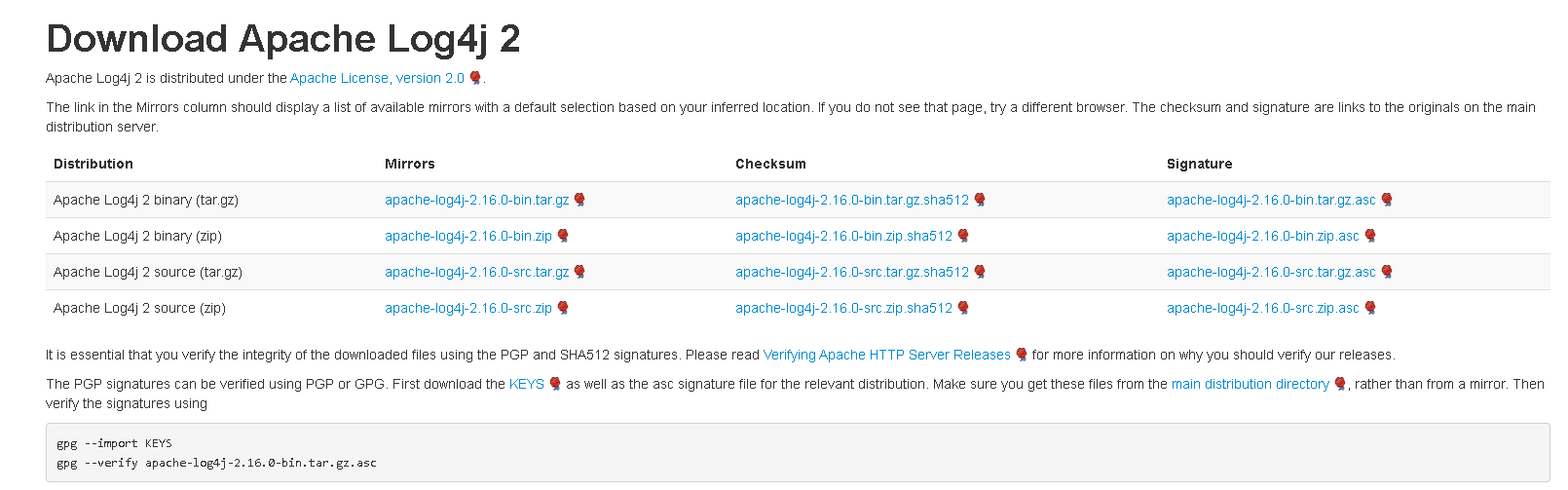
Task: Open the main distribution directory link
Action: [1250, 384]
